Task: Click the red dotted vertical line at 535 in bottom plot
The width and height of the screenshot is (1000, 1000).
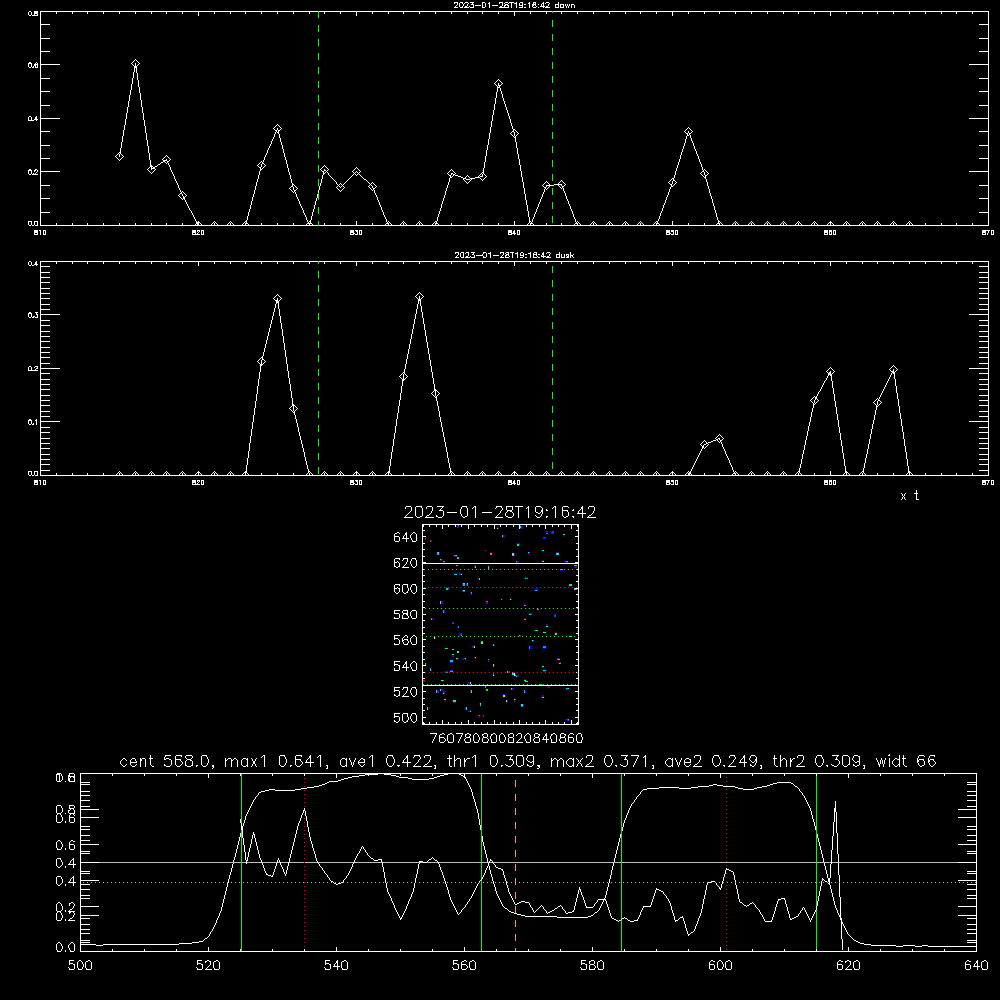Action: (x=305, y=861)
